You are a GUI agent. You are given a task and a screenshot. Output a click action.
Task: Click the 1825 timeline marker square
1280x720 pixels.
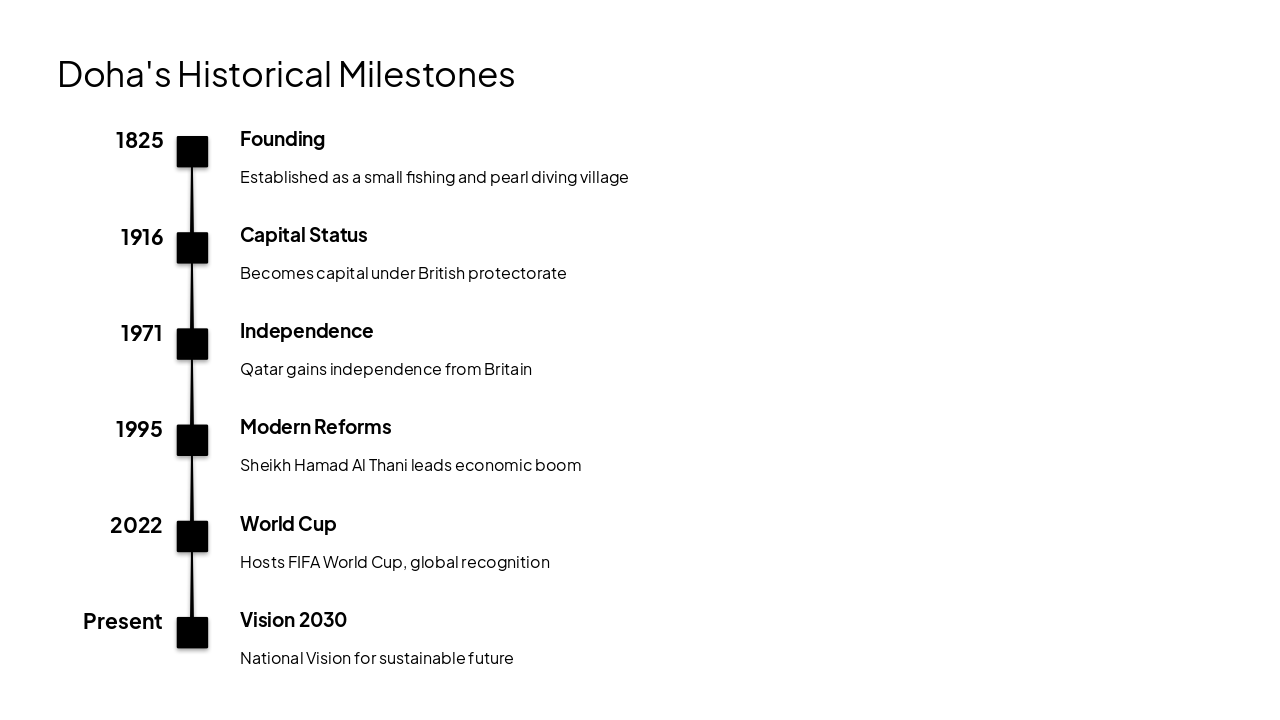pos(192,152)
